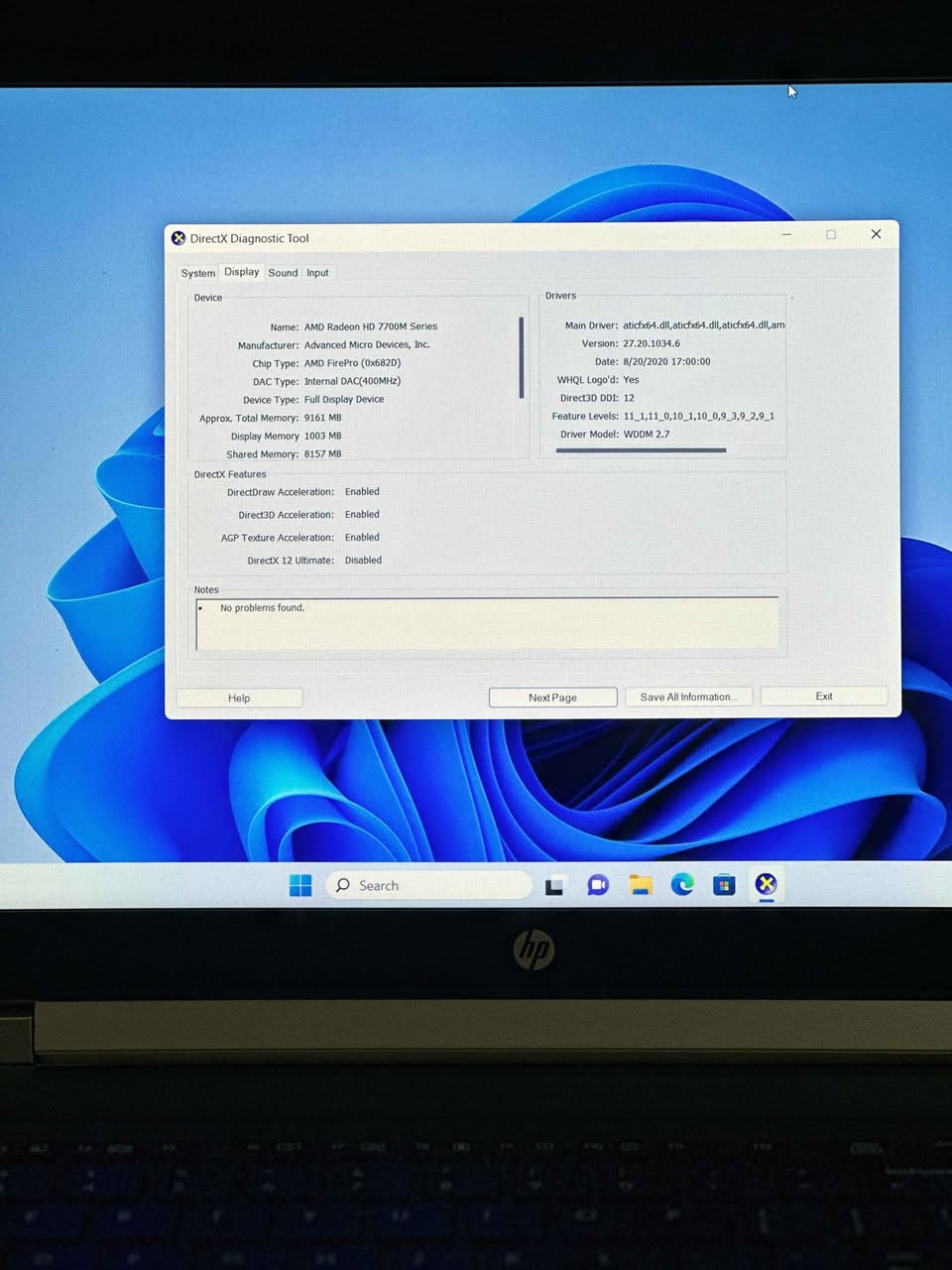The image size is (952, 1270).
Task: Click DAC type "Internal DAC(400MHz)"
Action: pyautogui.click(x=352, y=381)
